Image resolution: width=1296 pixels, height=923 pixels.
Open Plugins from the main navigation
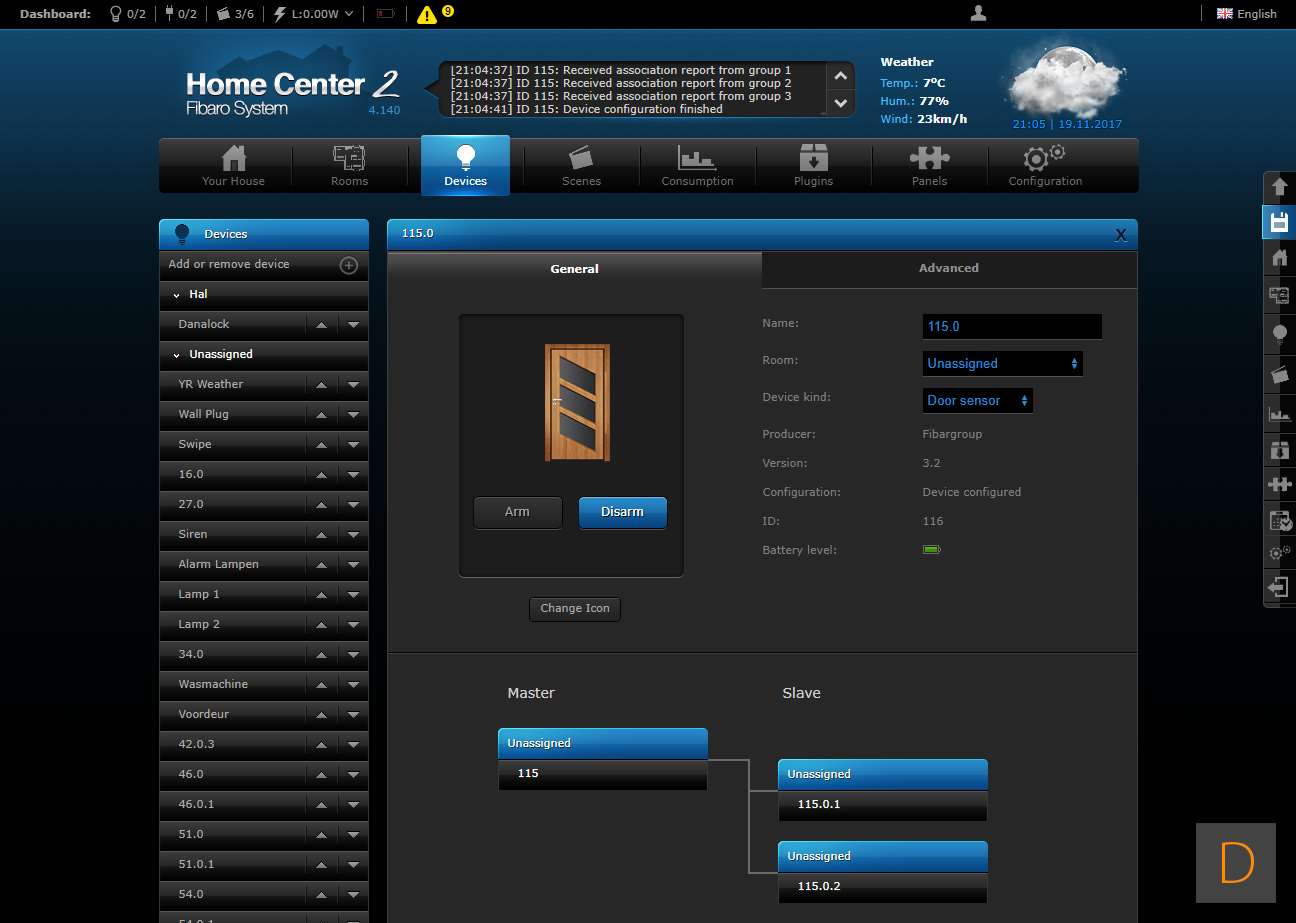[813, 165]
